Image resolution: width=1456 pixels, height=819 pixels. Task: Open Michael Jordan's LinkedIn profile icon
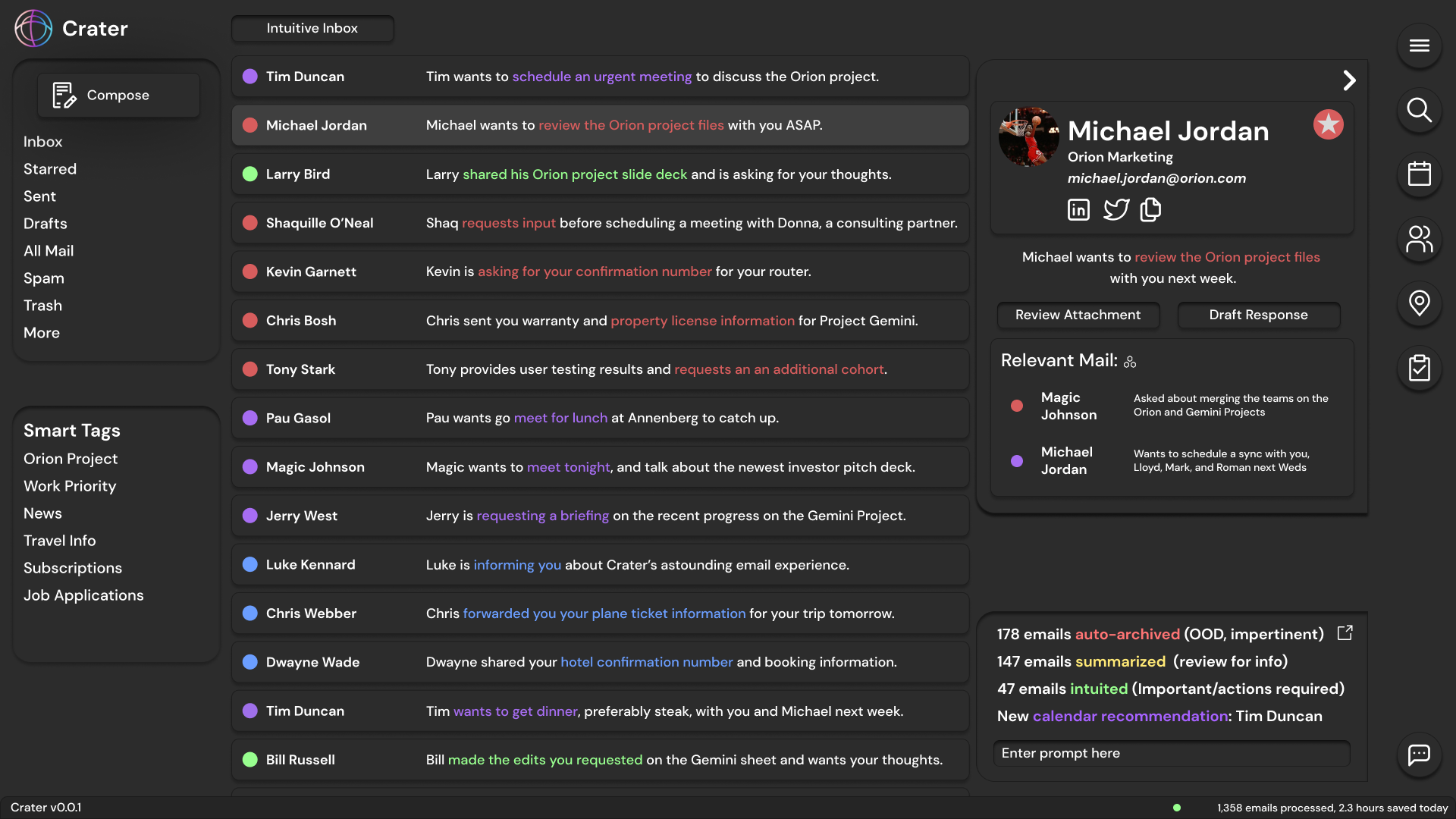[1078, 209]
